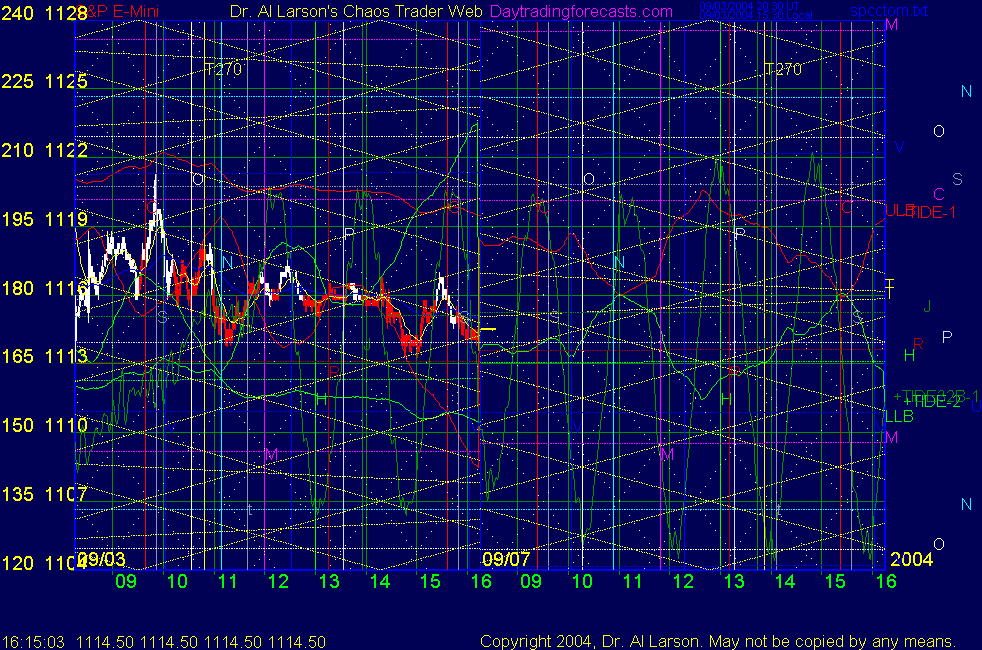Select the "195 1119" price axis label

coord(44,219)
